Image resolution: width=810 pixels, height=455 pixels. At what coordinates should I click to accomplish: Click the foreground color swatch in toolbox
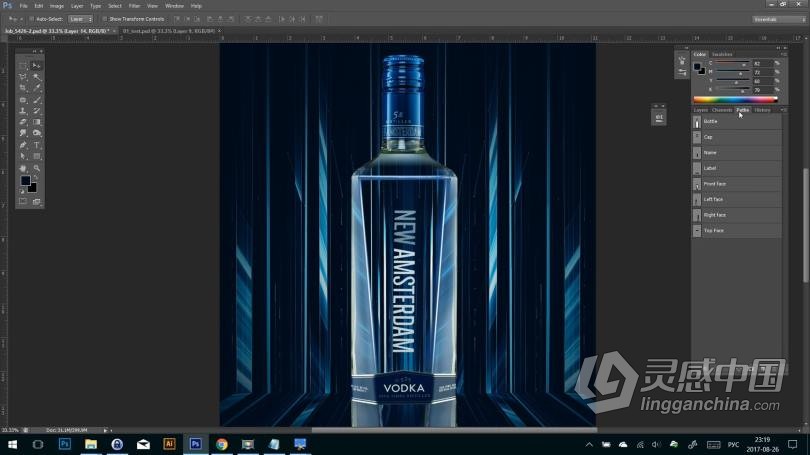(25, 181)
